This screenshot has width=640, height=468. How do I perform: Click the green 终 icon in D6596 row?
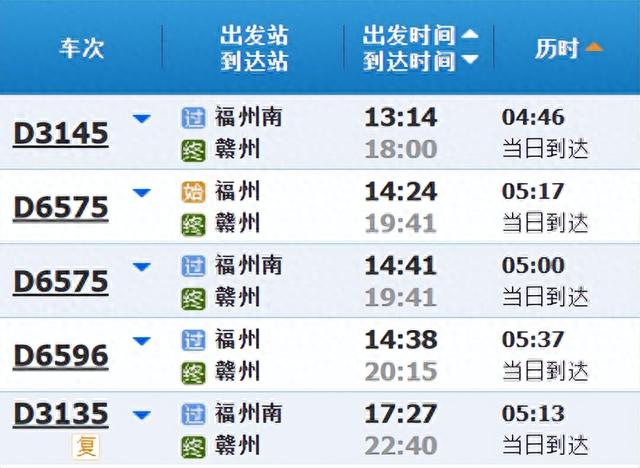pos(193,373)
